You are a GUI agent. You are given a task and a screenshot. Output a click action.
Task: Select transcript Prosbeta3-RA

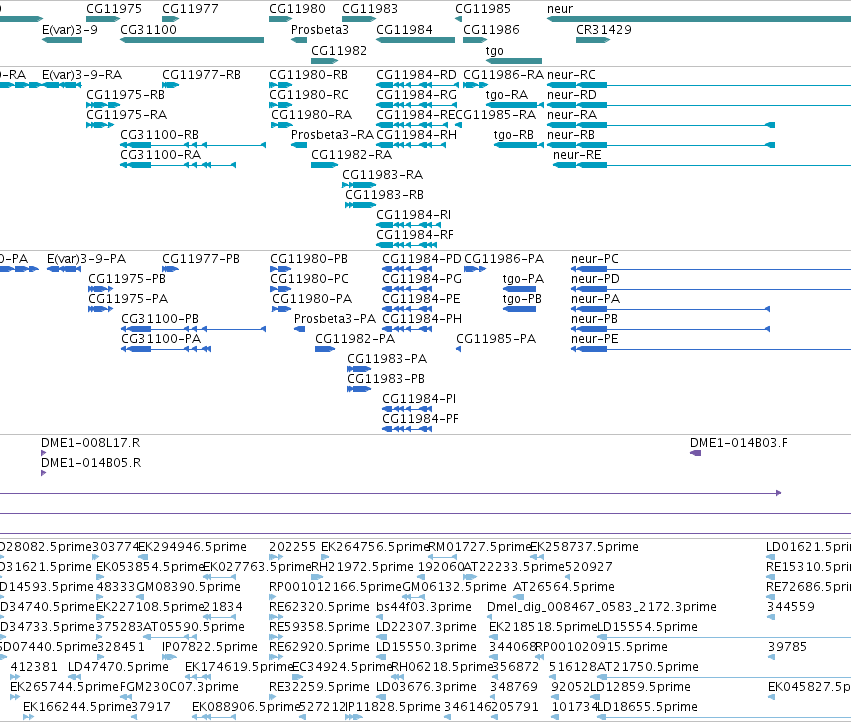pos(332,135)
